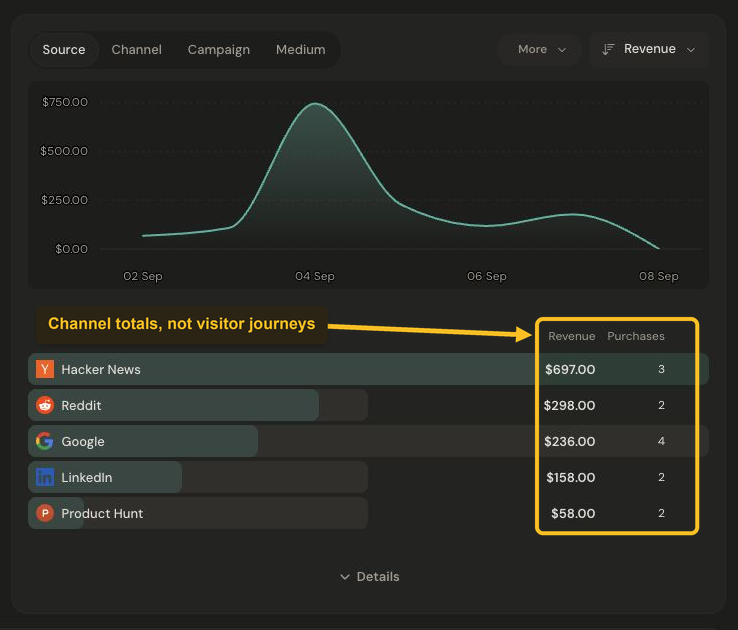Click the sort icon beside Revenue
Screen dimensions: 738x630
click(x=608, y=49)
